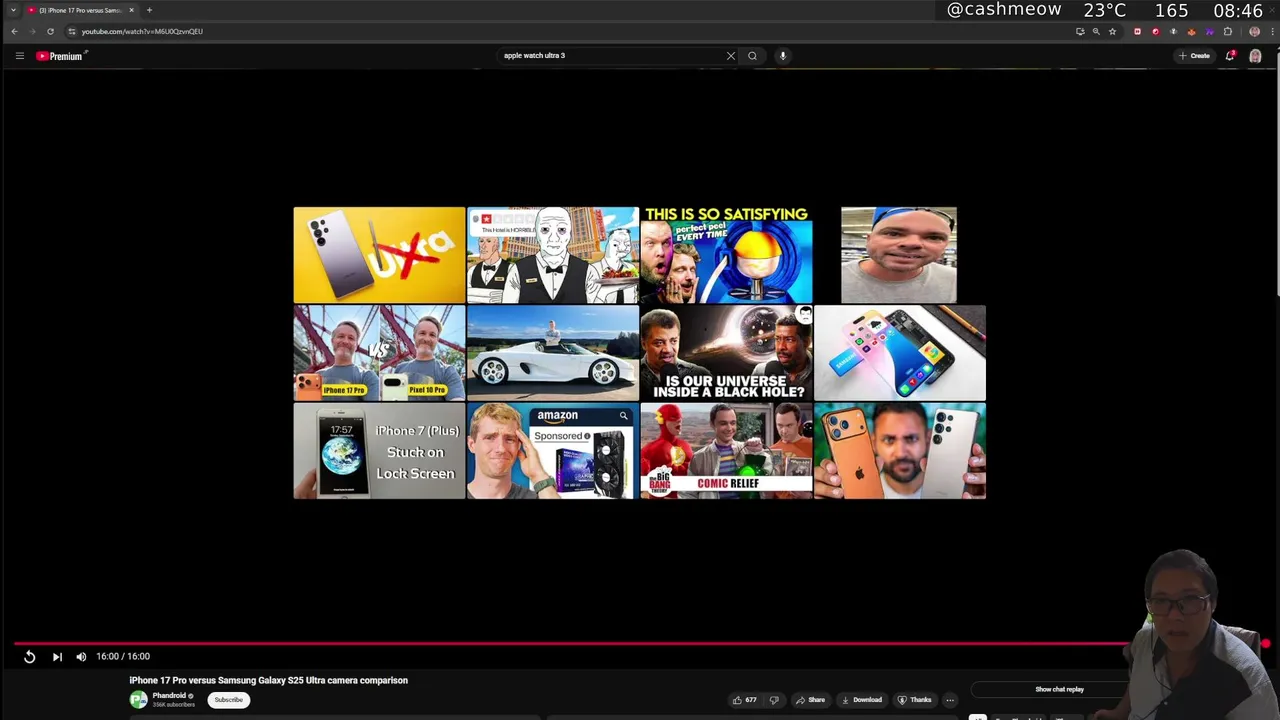Open the YouTube account avatar menu

pyautogui.click(x=1255, y=56)
